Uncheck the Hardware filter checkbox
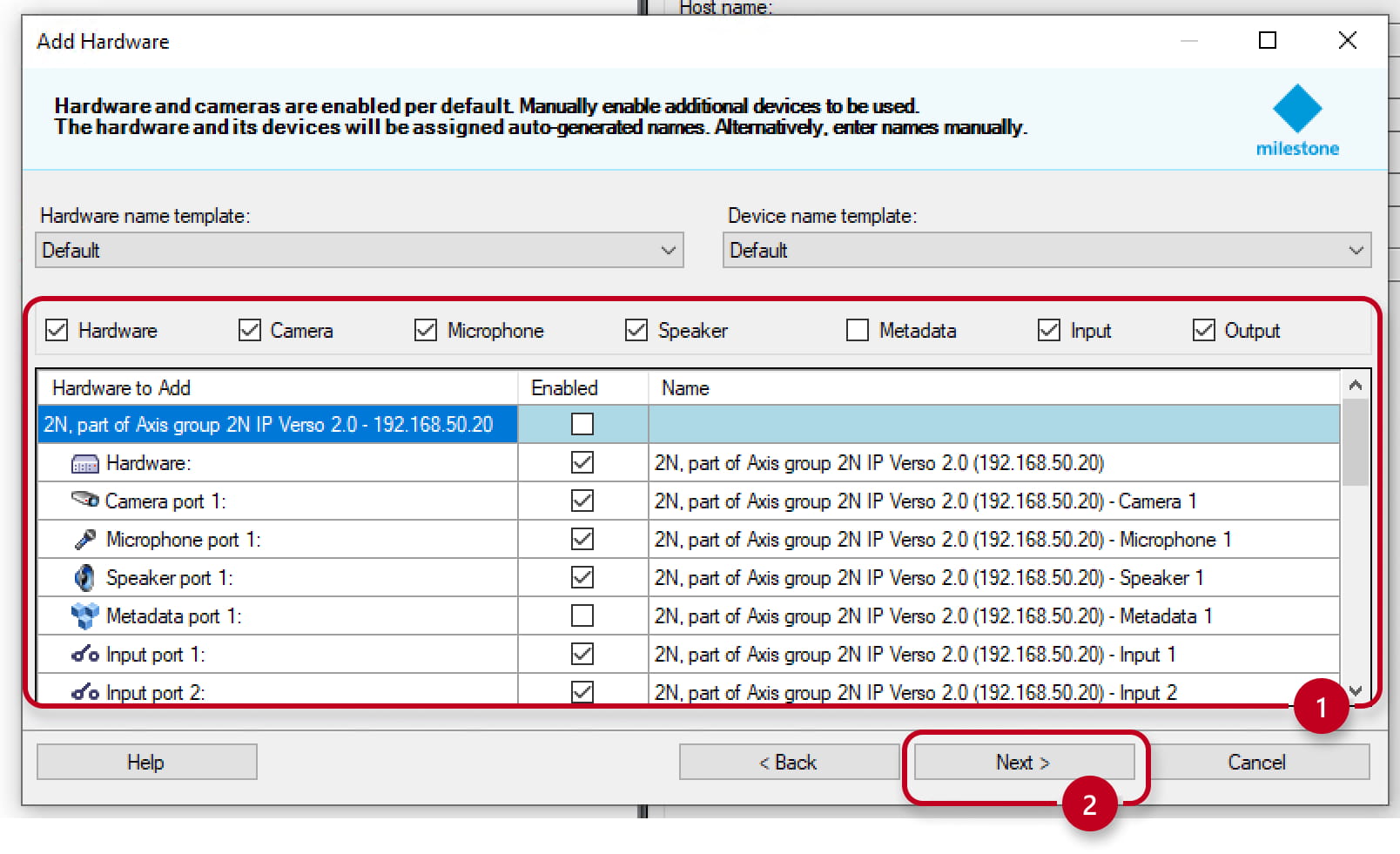 (x=57, y=330)
